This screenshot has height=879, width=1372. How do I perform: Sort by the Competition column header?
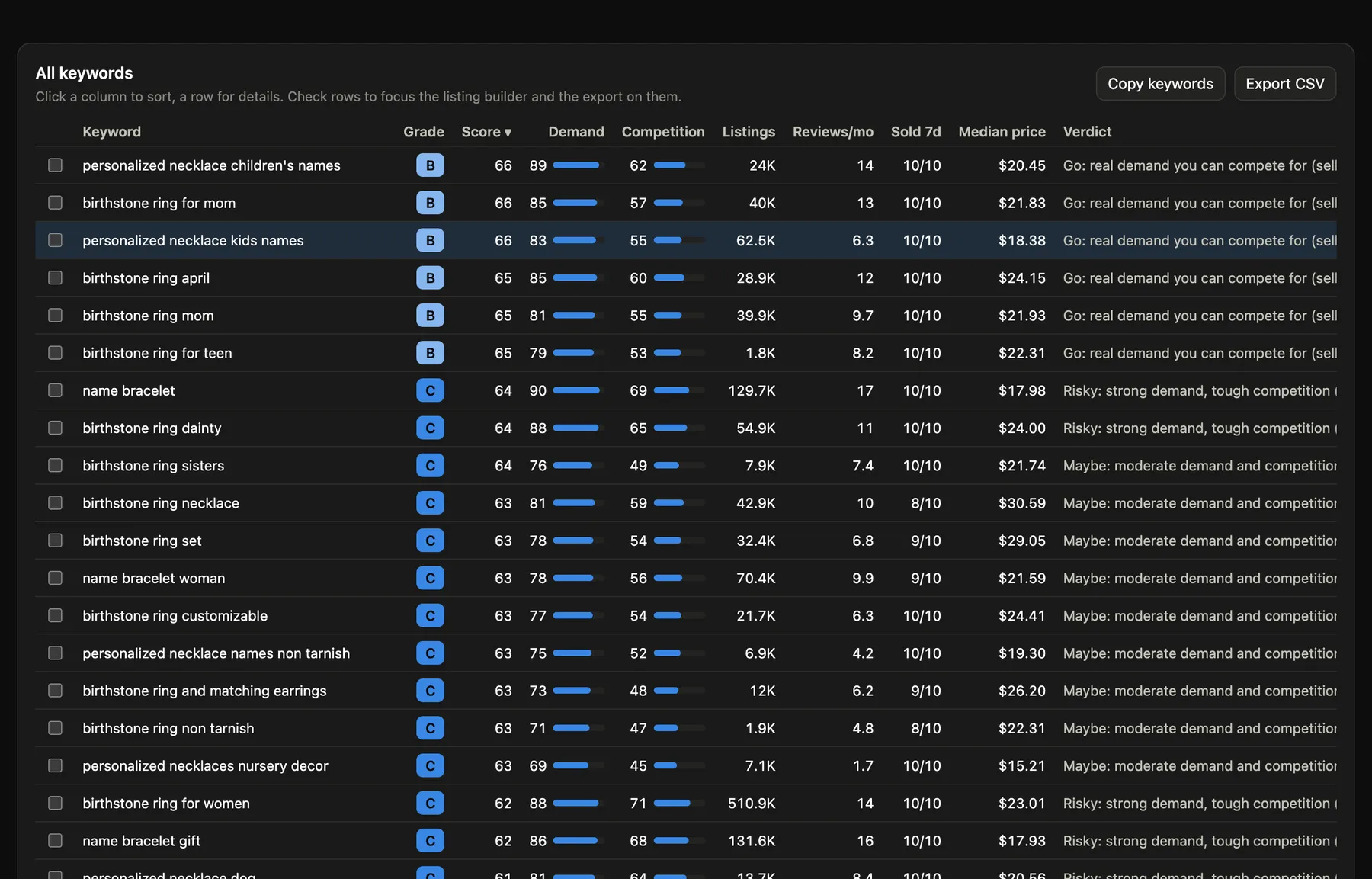pos(663,132)
